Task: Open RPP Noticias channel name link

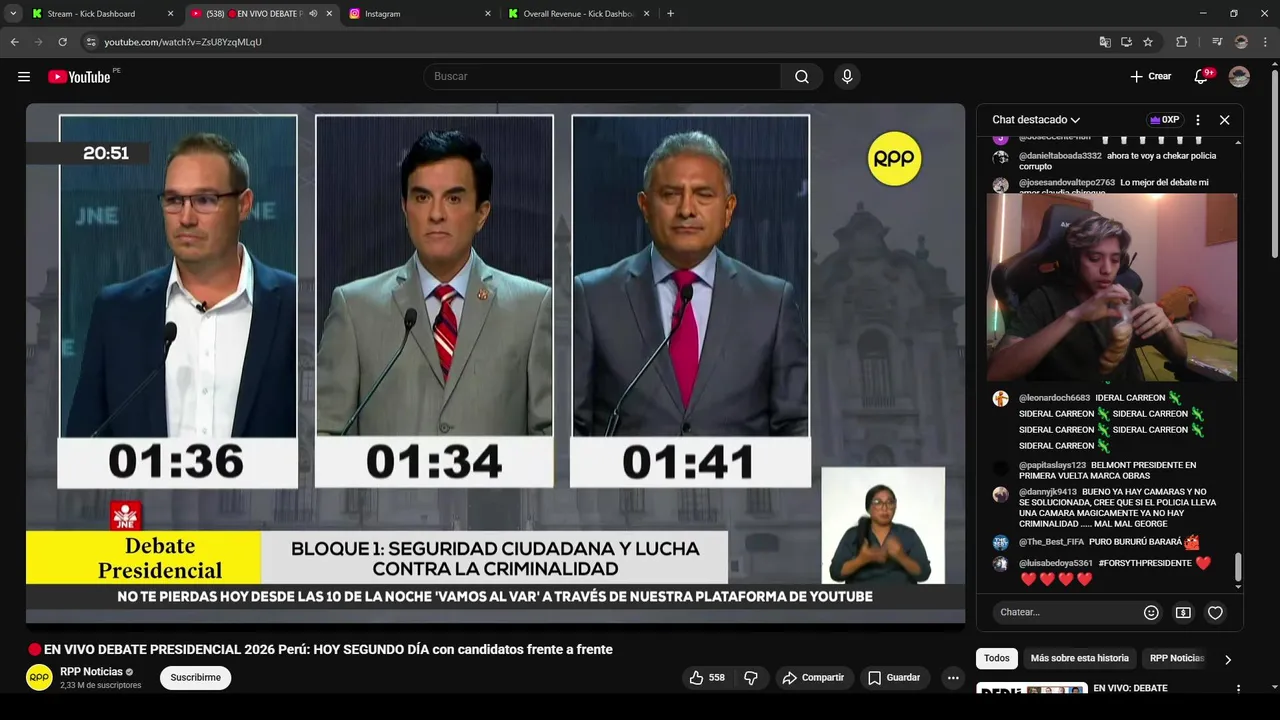Action: (x=91, y=672)
